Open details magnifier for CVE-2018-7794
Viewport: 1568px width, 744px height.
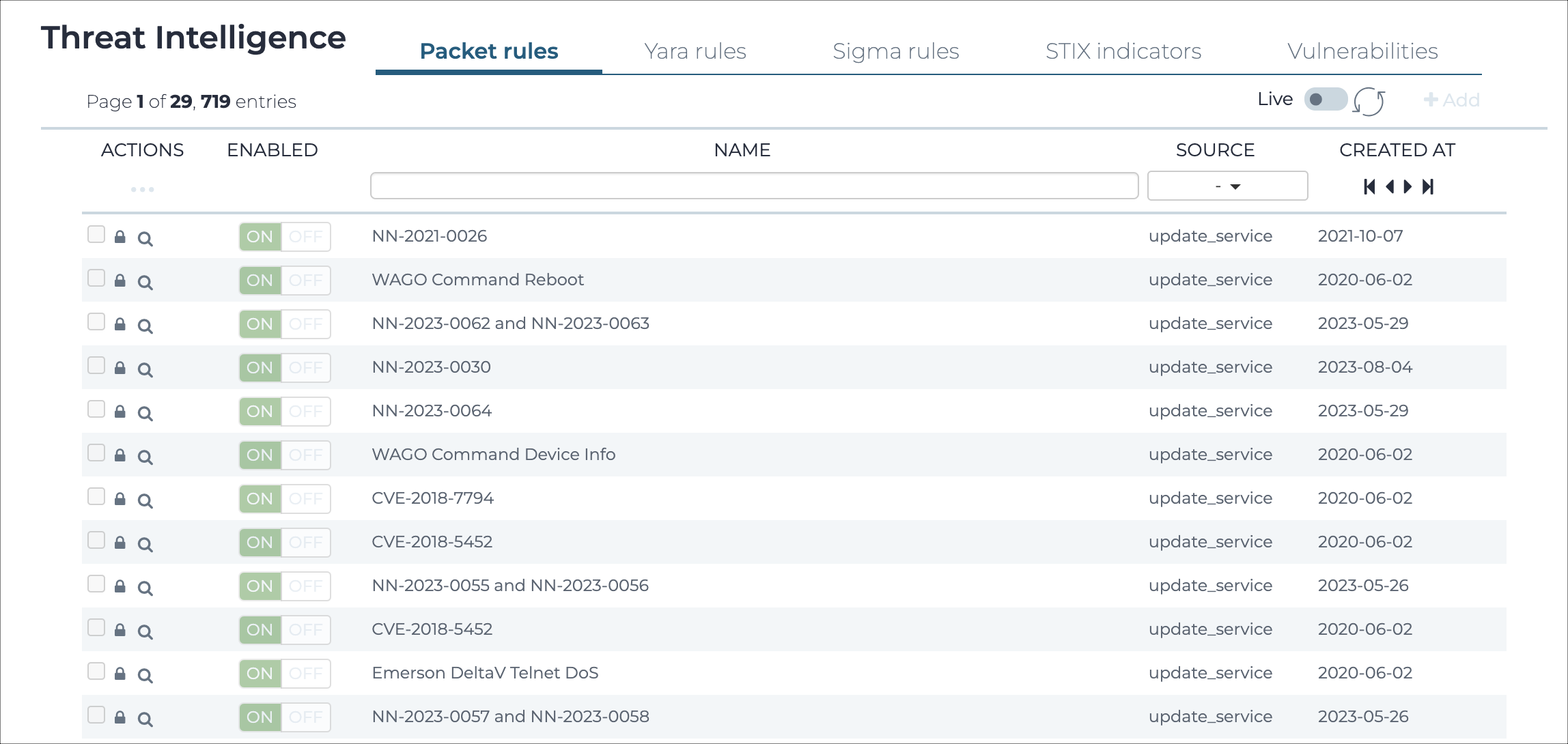(145, 501)
